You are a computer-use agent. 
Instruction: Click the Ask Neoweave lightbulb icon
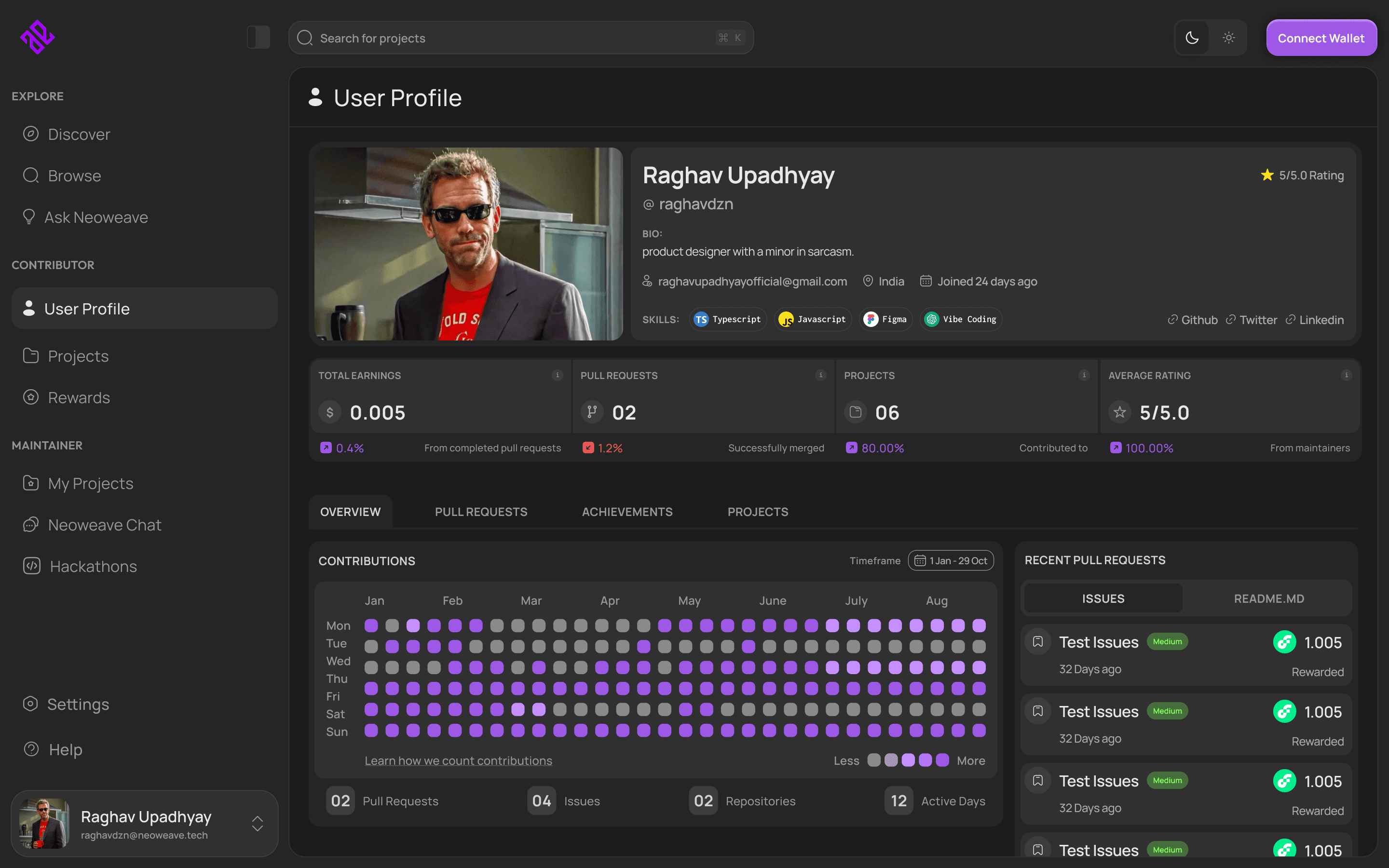pos(29,217)
